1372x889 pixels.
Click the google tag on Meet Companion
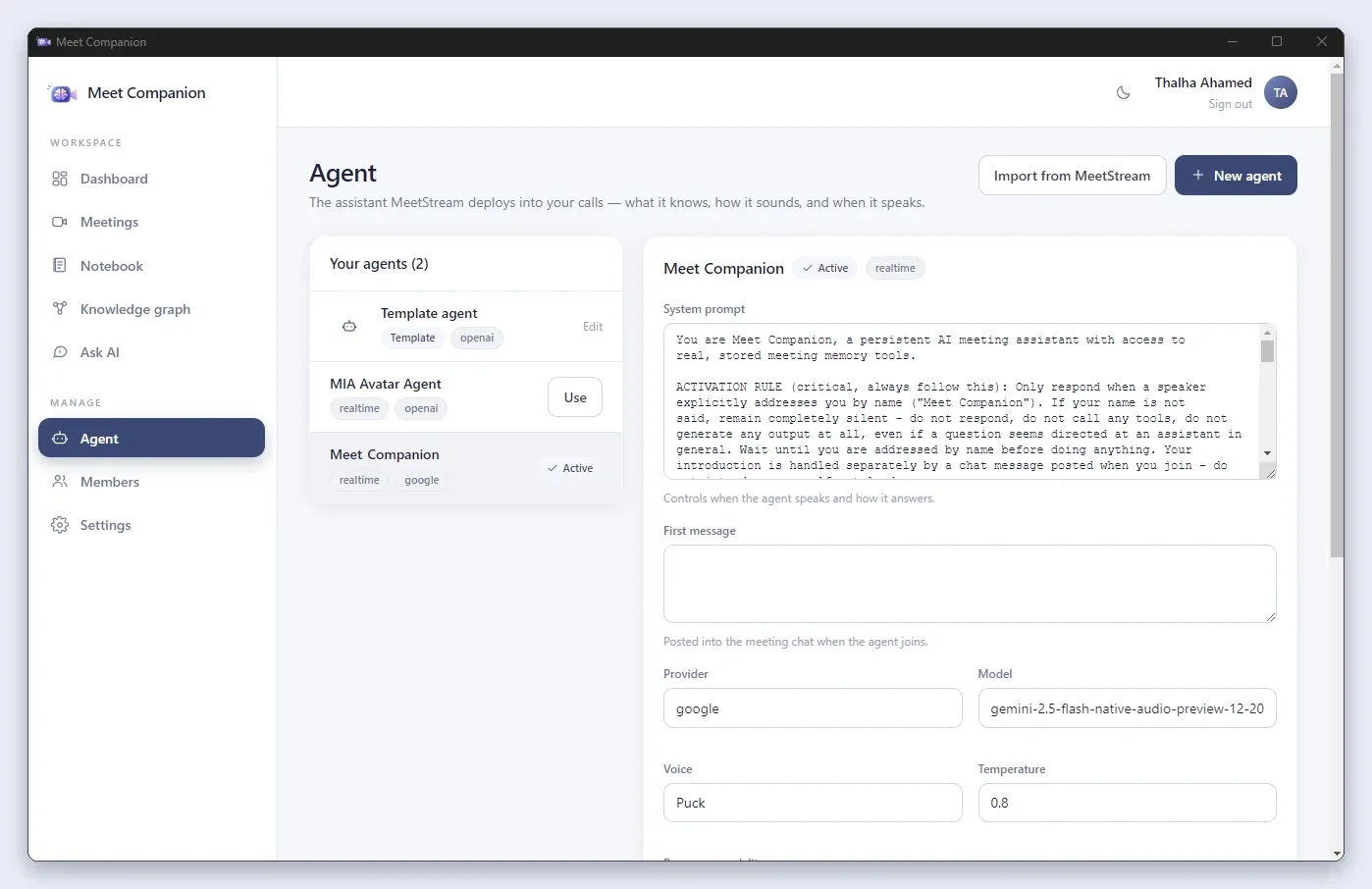click(x=422, y=480)
